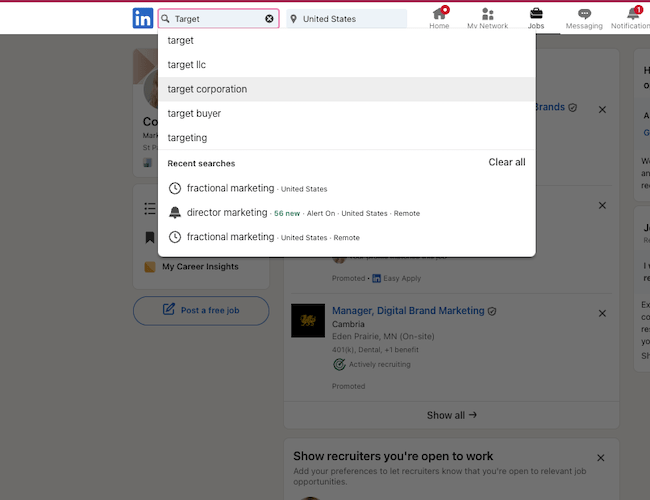Click the Post a free job button

tap(201, 311)
